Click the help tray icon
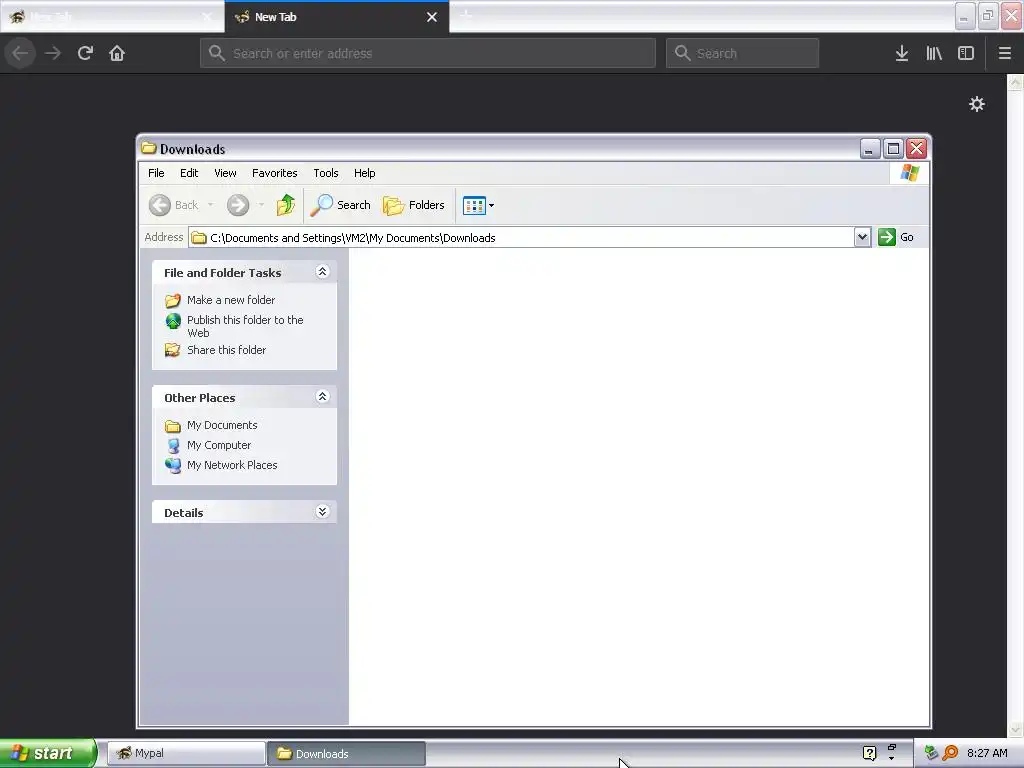 869,753
